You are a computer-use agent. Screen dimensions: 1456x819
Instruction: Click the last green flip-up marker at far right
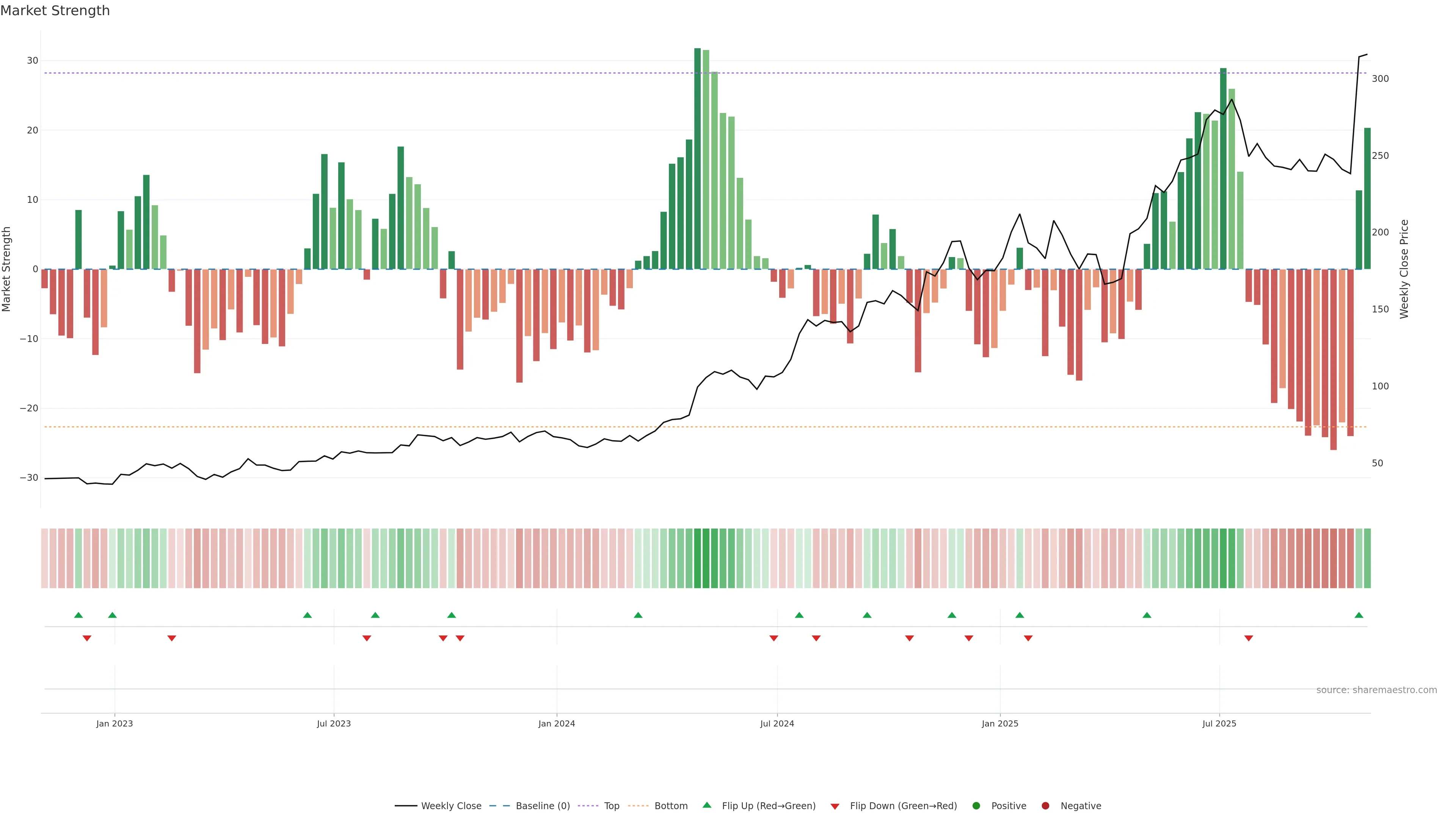pos(1359,615)
